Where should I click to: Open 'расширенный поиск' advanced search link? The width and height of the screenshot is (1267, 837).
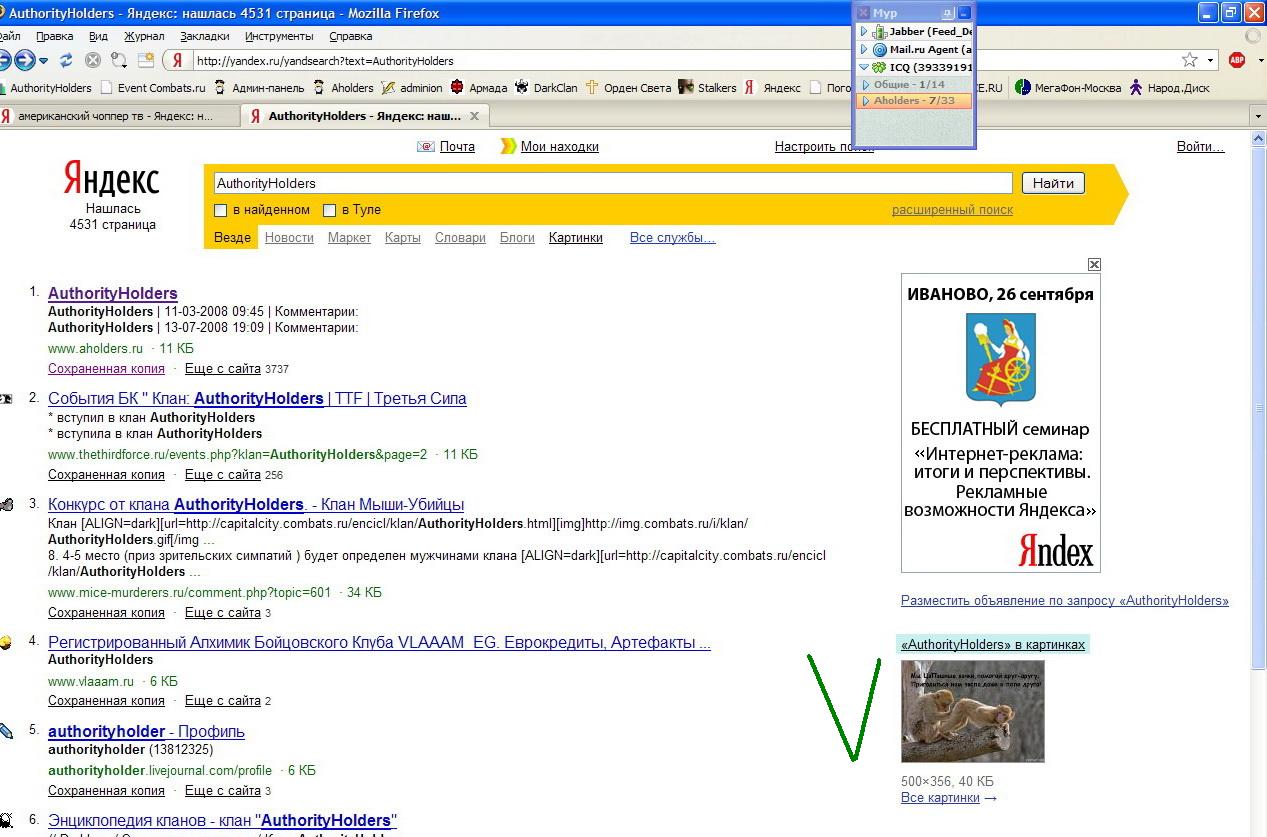[x=952, y=210]
